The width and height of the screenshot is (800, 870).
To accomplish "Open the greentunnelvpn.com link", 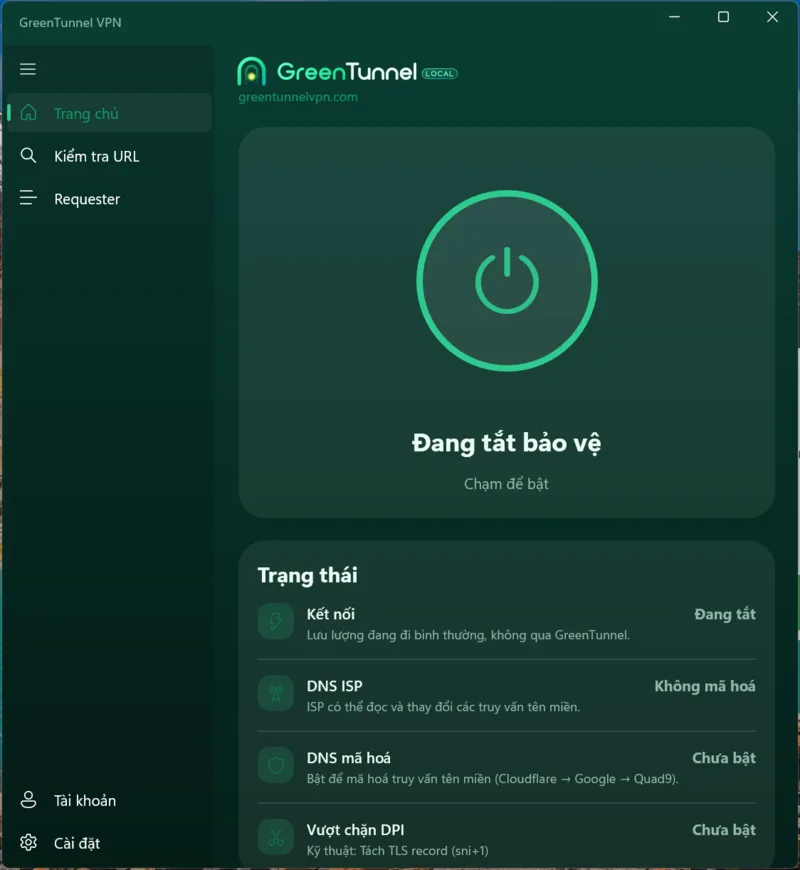I will click(x=298, y=97).
